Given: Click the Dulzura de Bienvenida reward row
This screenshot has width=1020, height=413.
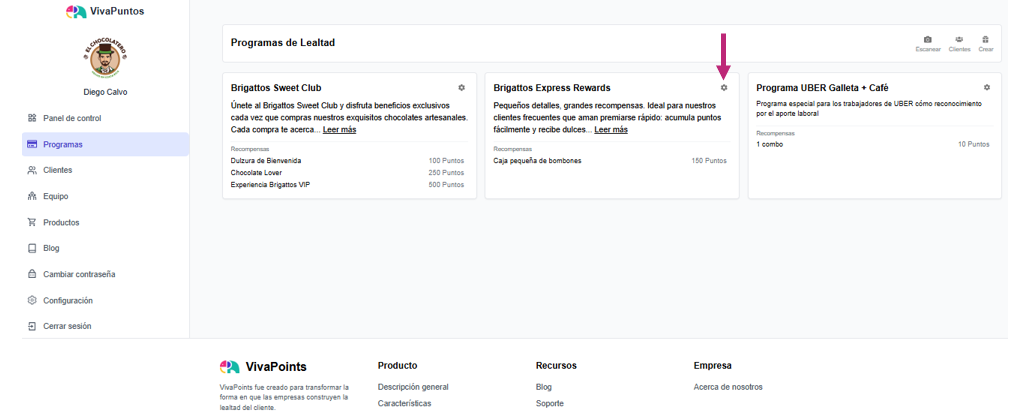Looking at the screenshot, I should coord(347,161).
